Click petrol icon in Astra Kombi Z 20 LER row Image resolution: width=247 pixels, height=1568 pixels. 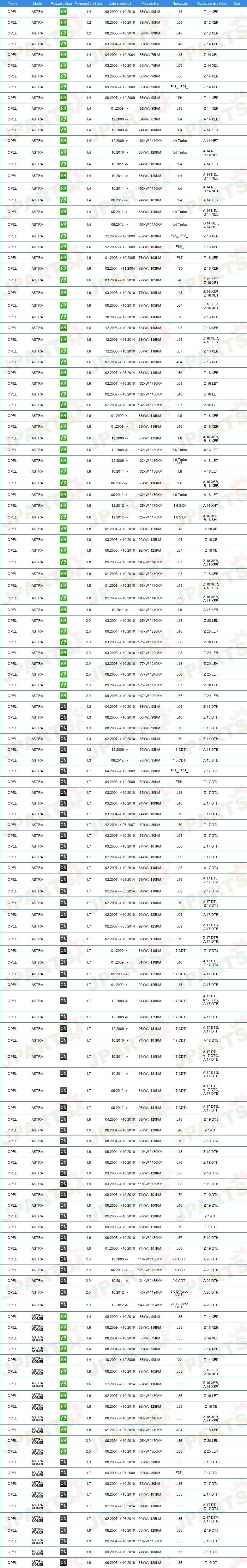tap(63, 1452)
